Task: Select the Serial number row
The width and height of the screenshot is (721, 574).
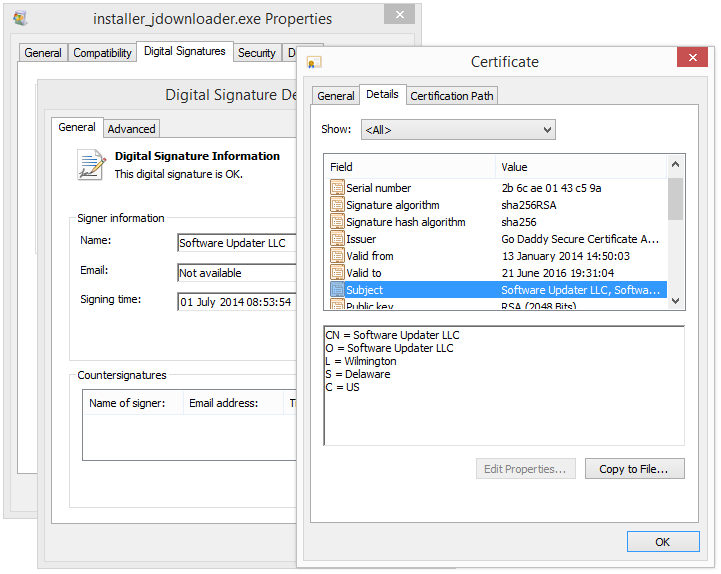Action: pyautogui.click(x=496, y=188)
